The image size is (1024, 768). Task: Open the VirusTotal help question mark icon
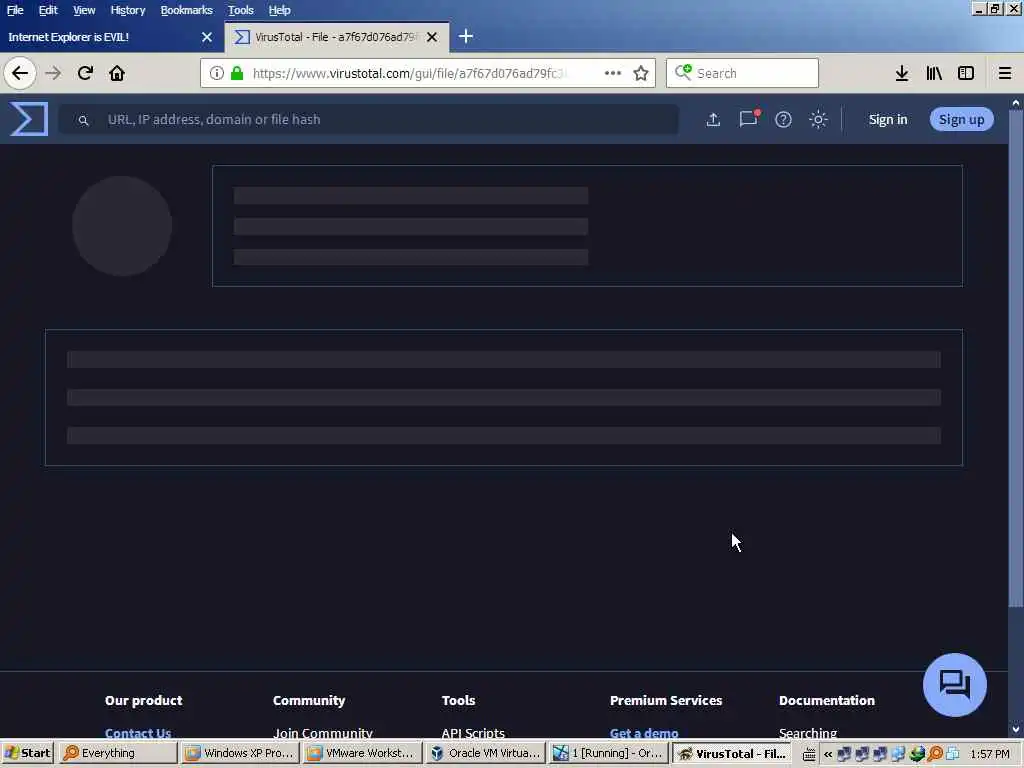(783, 120)
